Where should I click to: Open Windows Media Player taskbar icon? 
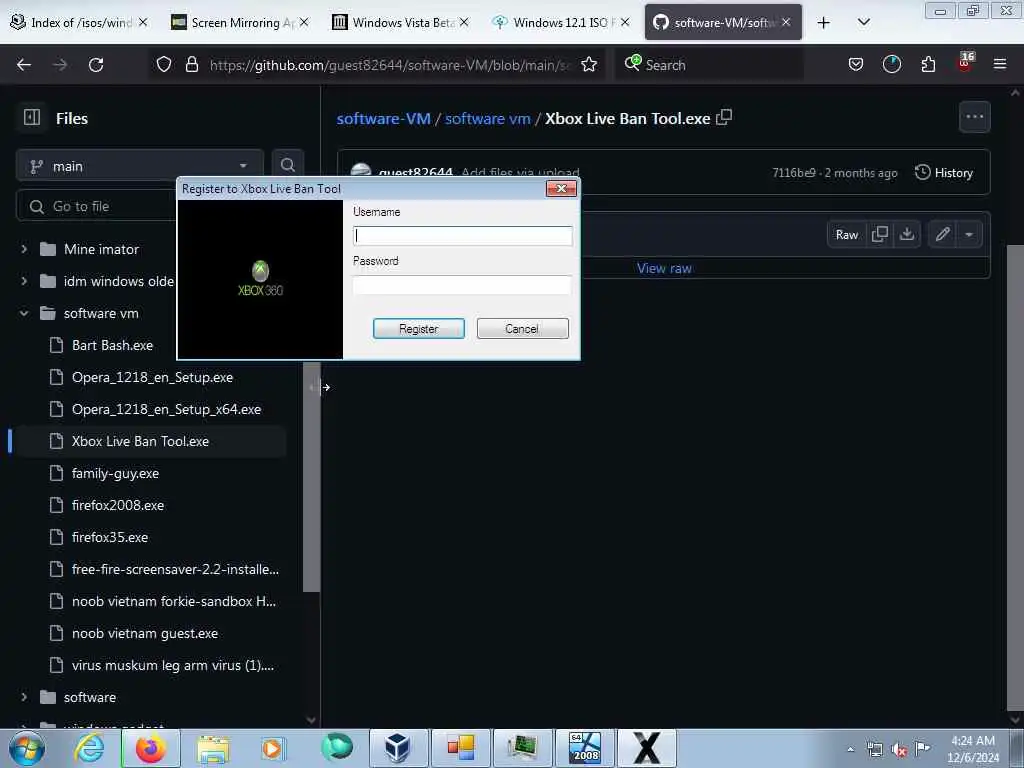pyautogui.click(x=272, y=748)
